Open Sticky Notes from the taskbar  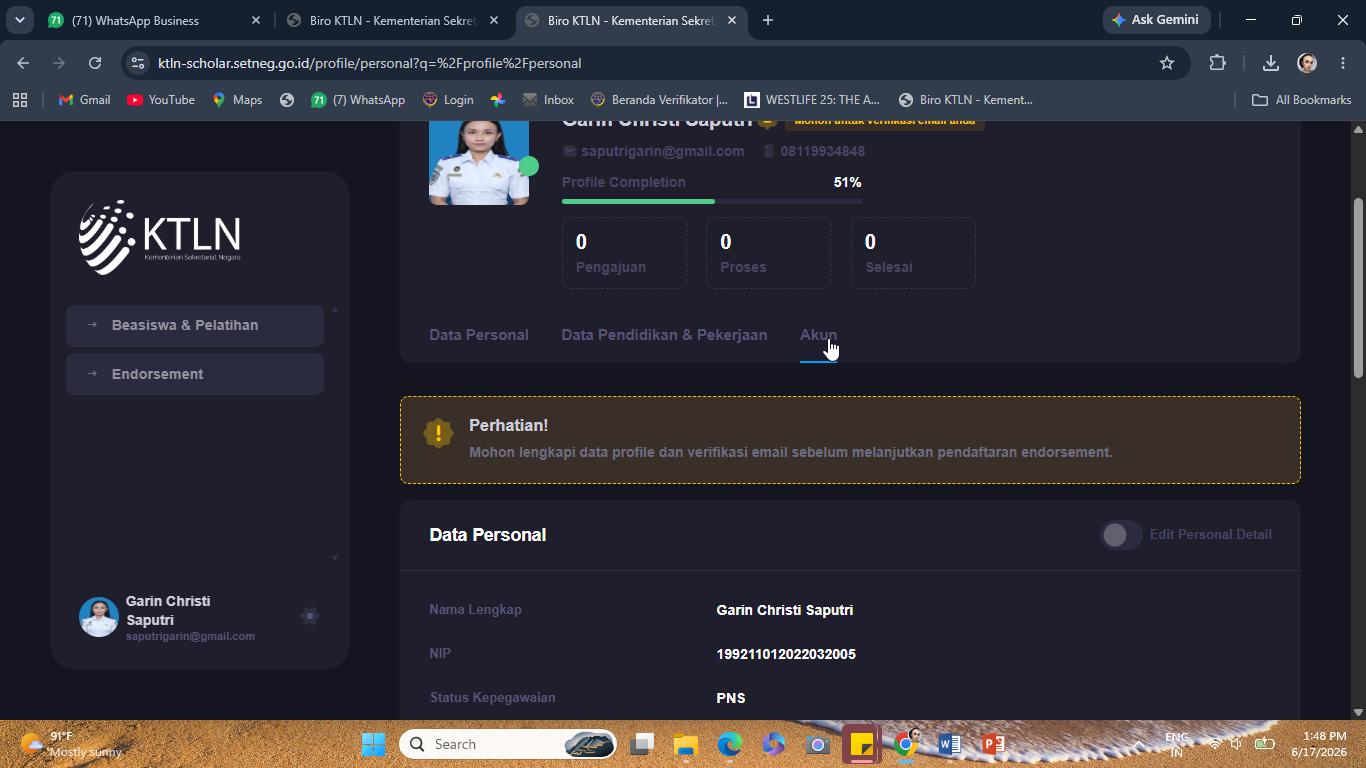coord(861,744)
